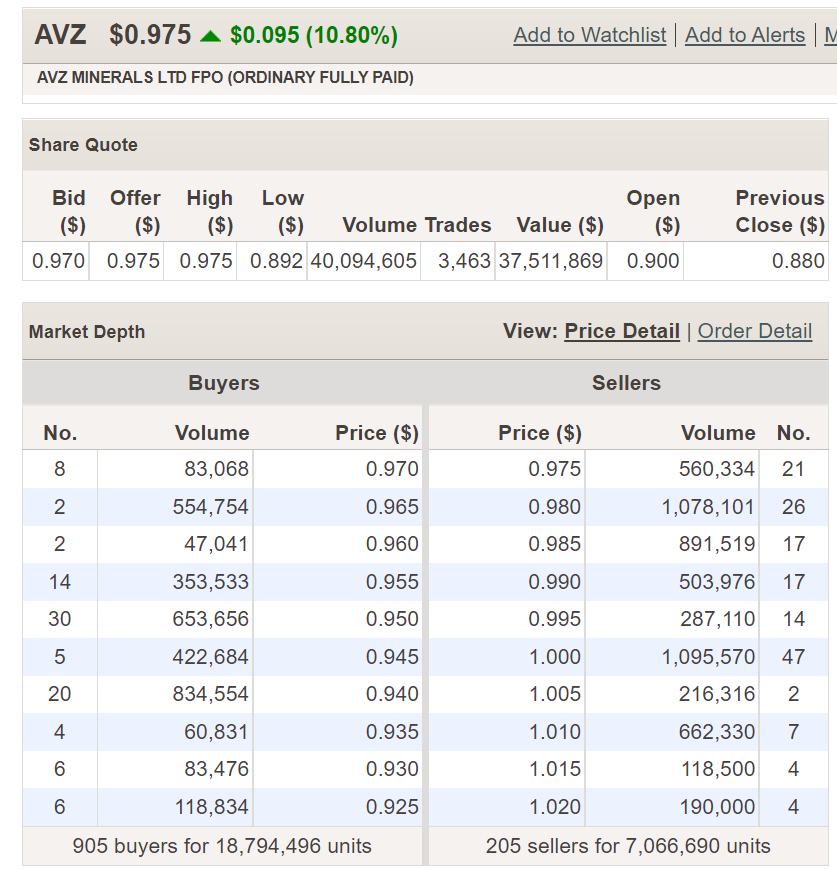This screenshot has width=837, height=869.
Task: Click seller price 1.000
Action: click(555, 657)
